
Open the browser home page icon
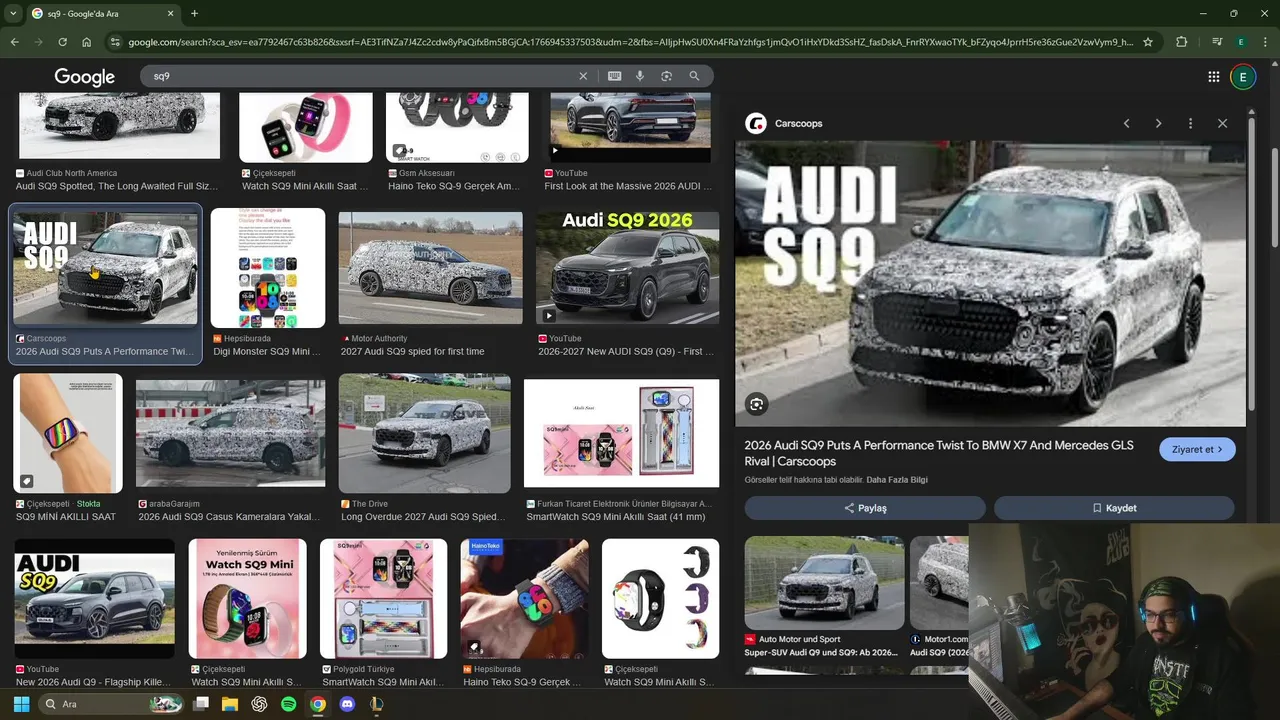point(87,42)
